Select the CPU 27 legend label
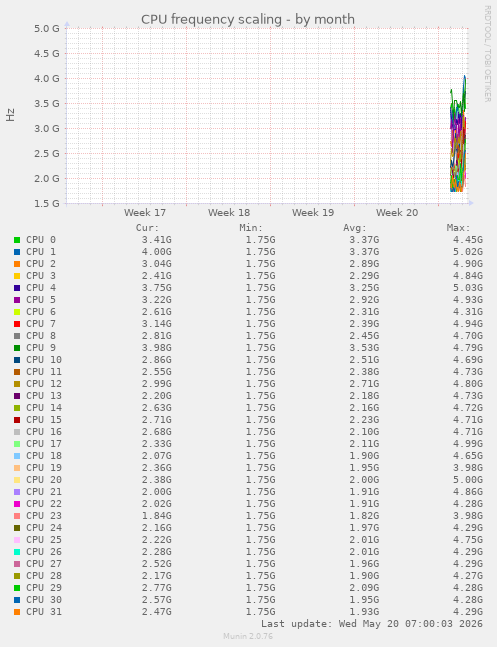 (x=44, y=563)
